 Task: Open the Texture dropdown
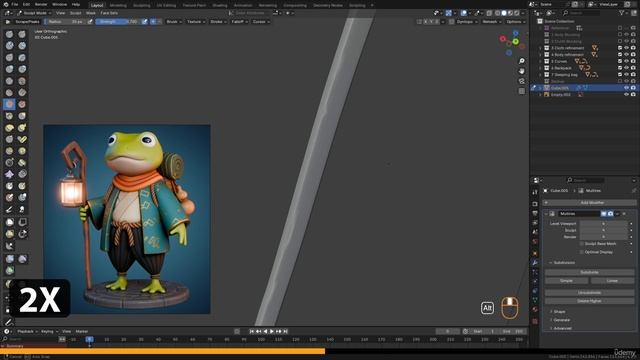click(196, 22)
